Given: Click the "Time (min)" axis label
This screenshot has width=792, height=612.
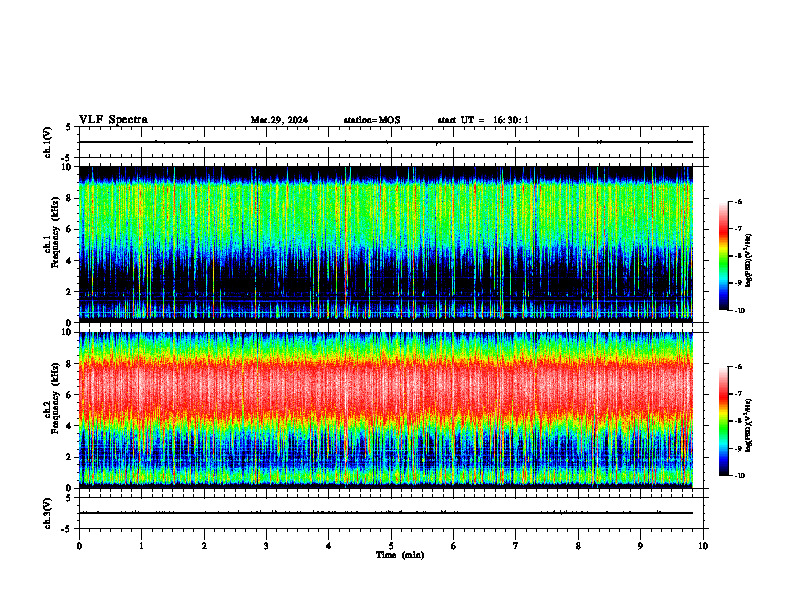Looking at the screenshot, I should pos(400,555).
